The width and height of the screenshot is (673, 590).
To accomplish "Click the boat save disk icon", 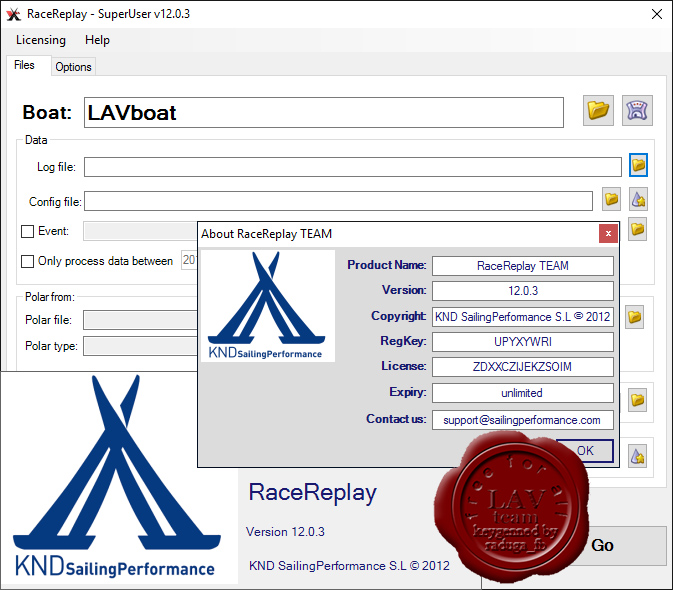I will point(637,110).
